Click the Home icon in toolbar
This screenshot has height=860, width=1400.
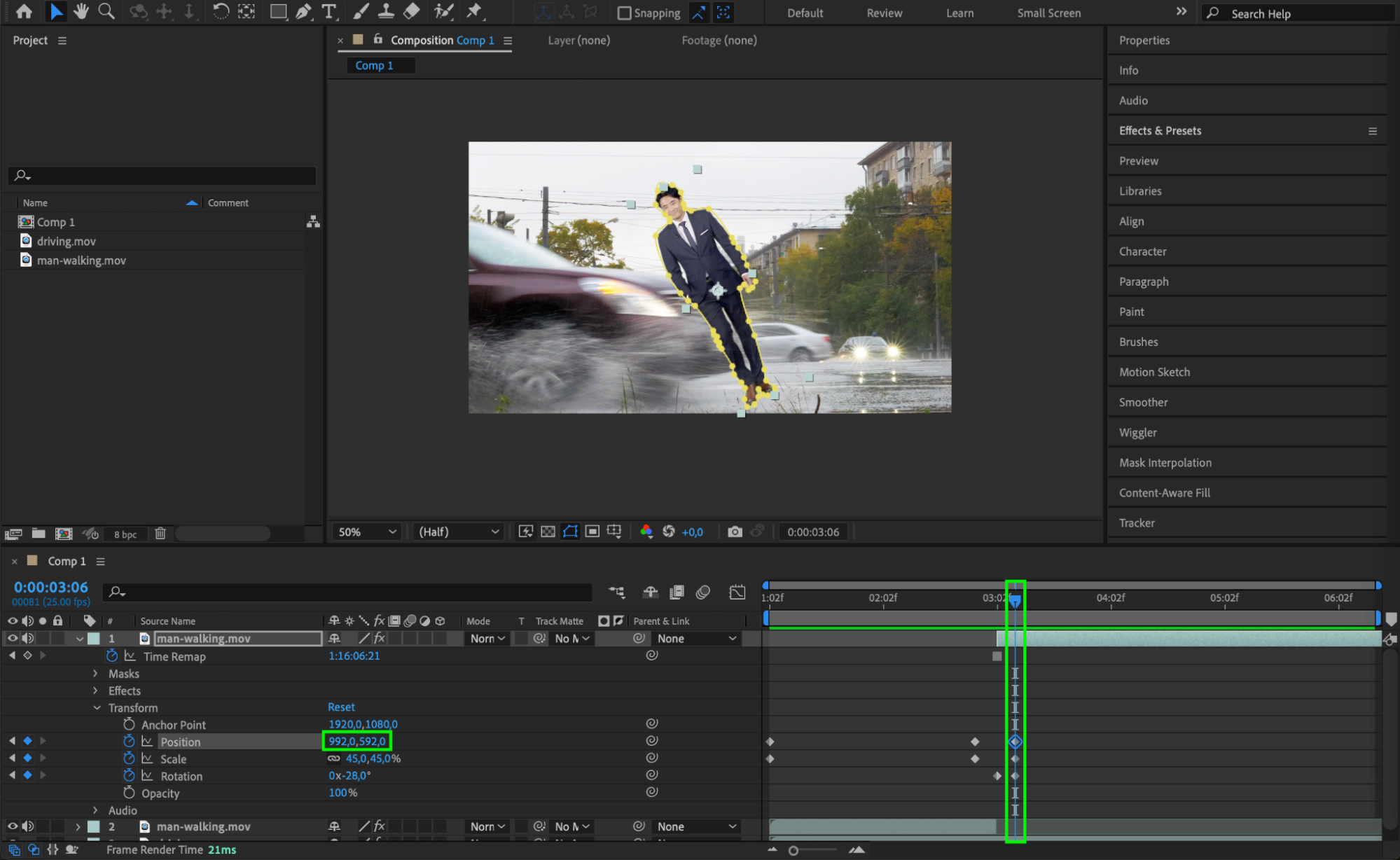tap(24, 11)
